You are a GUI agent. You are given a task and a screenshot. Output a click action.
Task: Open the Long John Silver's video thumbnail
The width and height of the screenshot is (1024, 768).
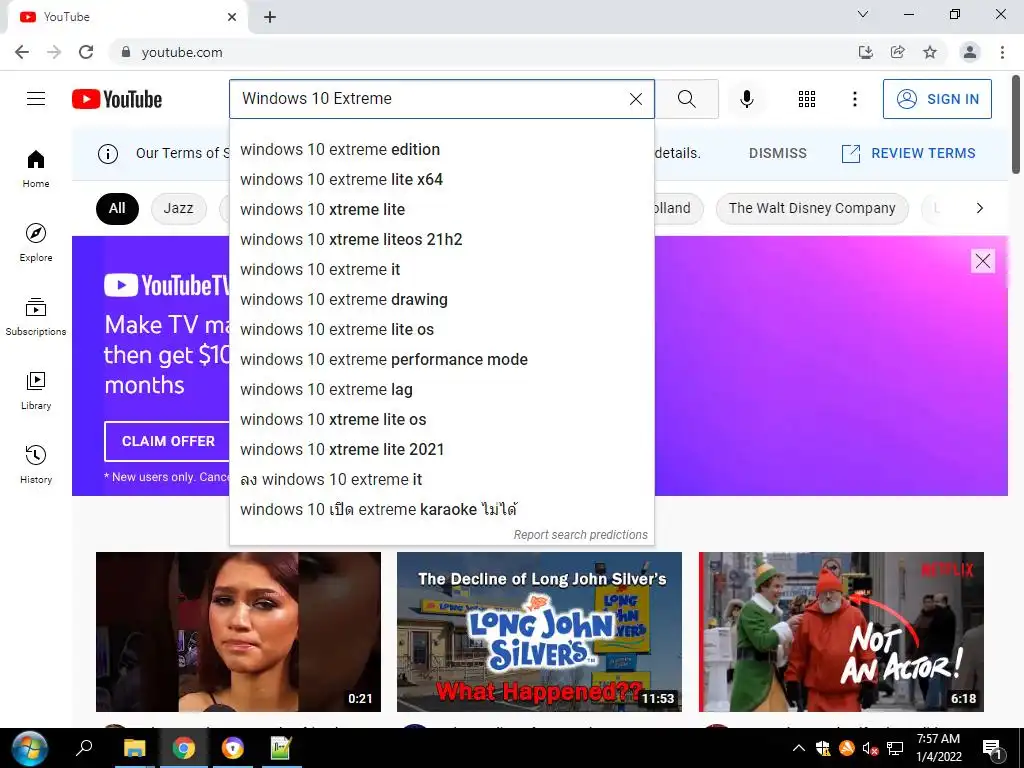point(539,632)
